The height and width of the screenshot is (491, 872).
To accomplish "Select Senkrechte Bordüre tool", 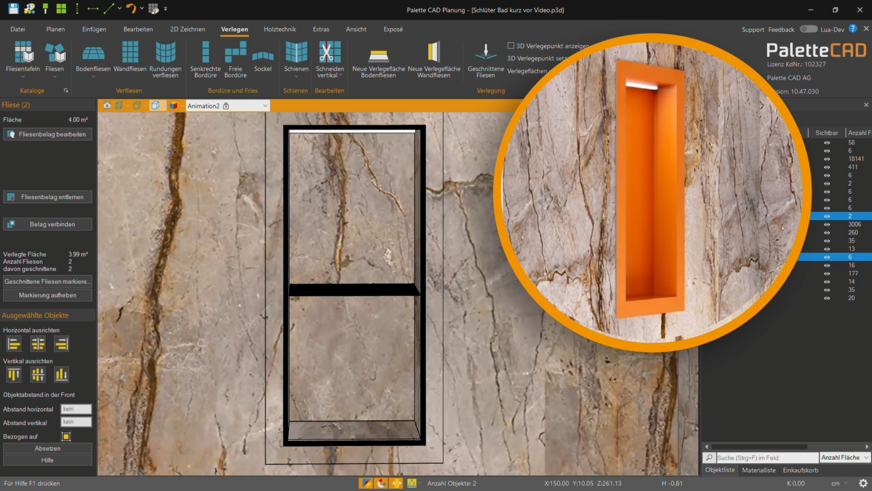I will (x=205, y=59).
